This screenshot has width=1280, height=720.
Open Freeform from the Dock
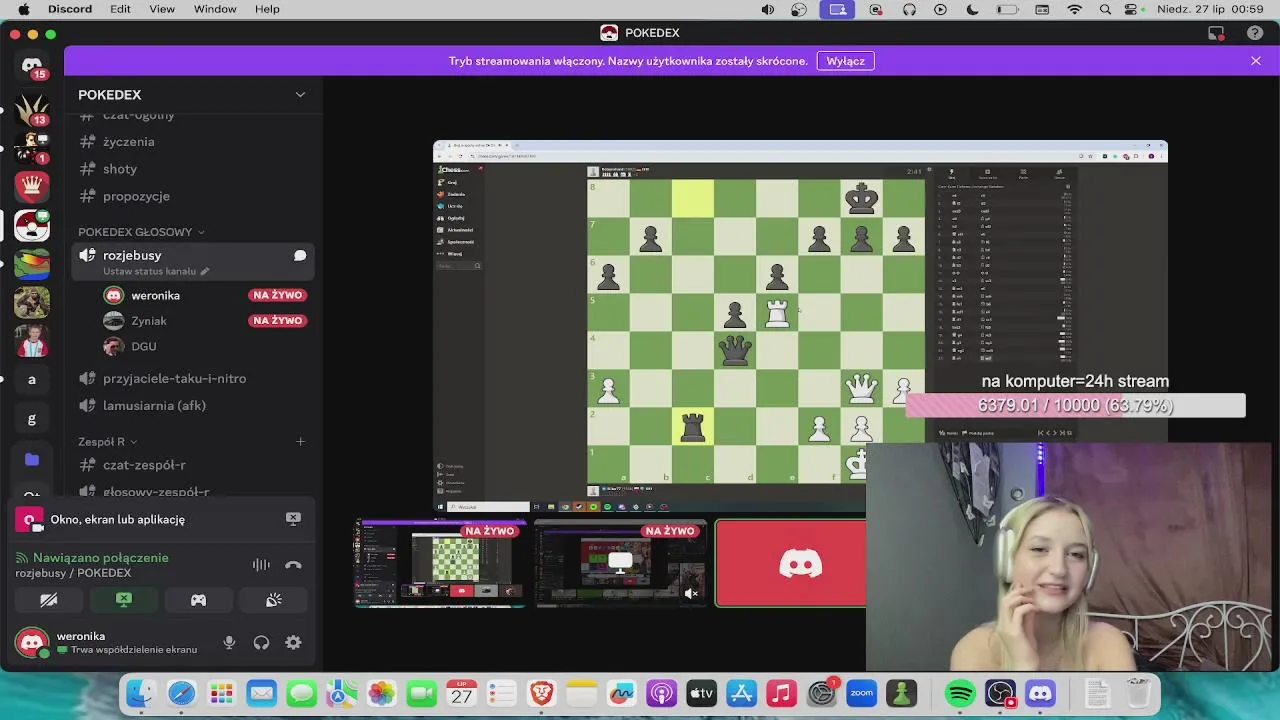pyautogui.click(x=621, y=693)
